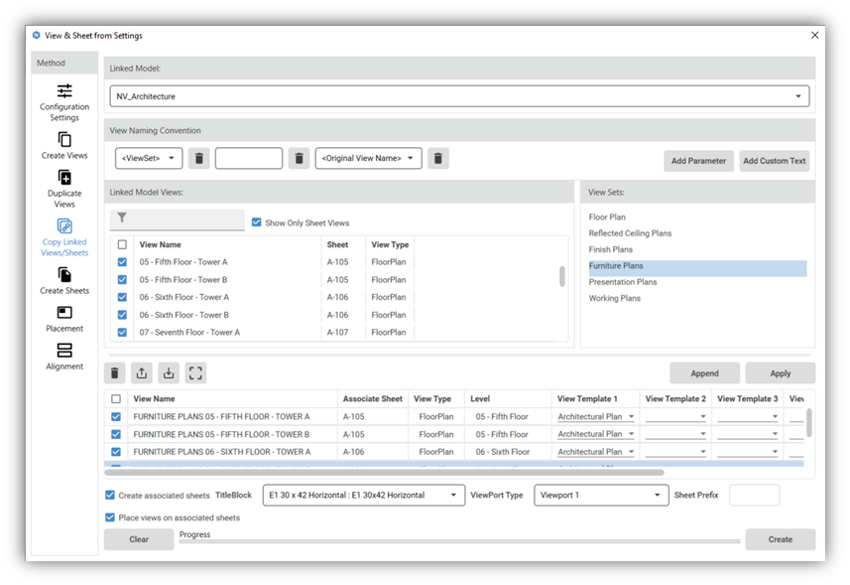Click the Sheet Prefix input field
The width and height of the screenshot is (850, 585).
click(x=754, y=495)
